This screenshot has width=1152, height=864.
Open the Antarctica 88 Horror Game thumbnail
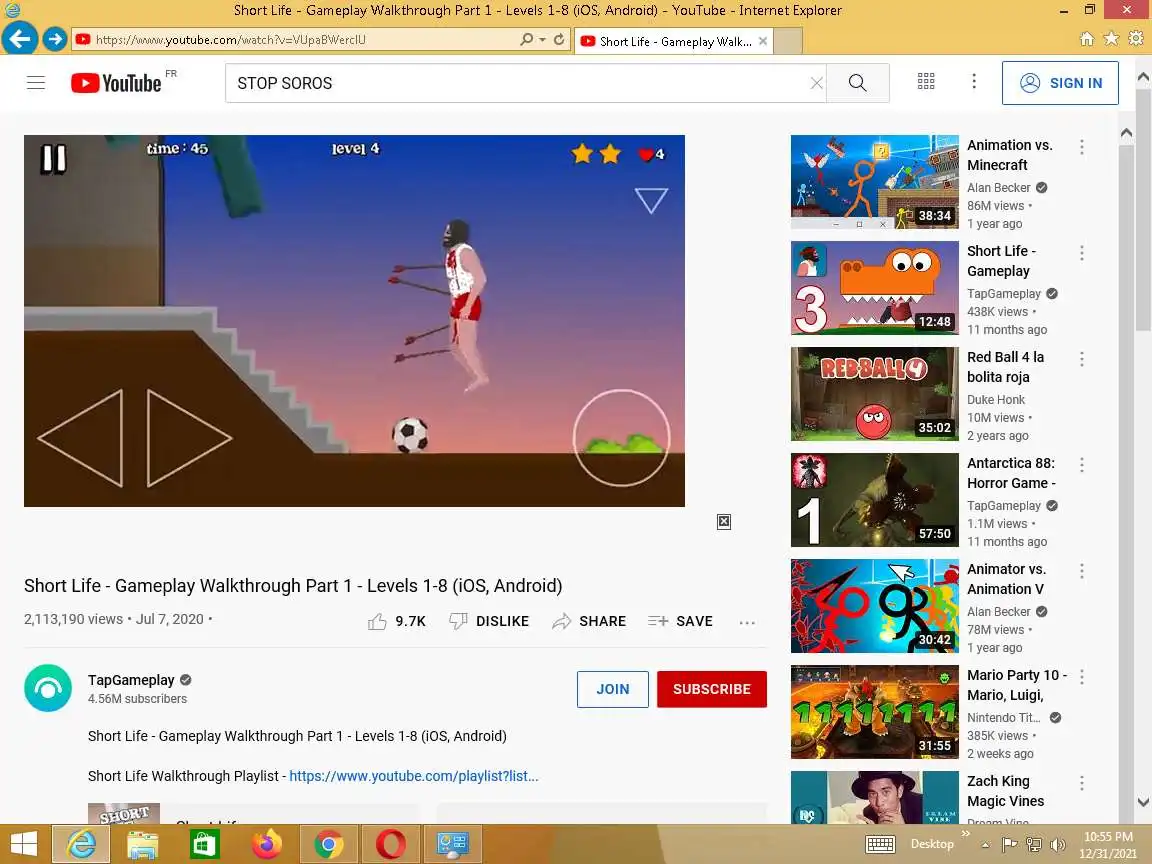pos(874,500)
